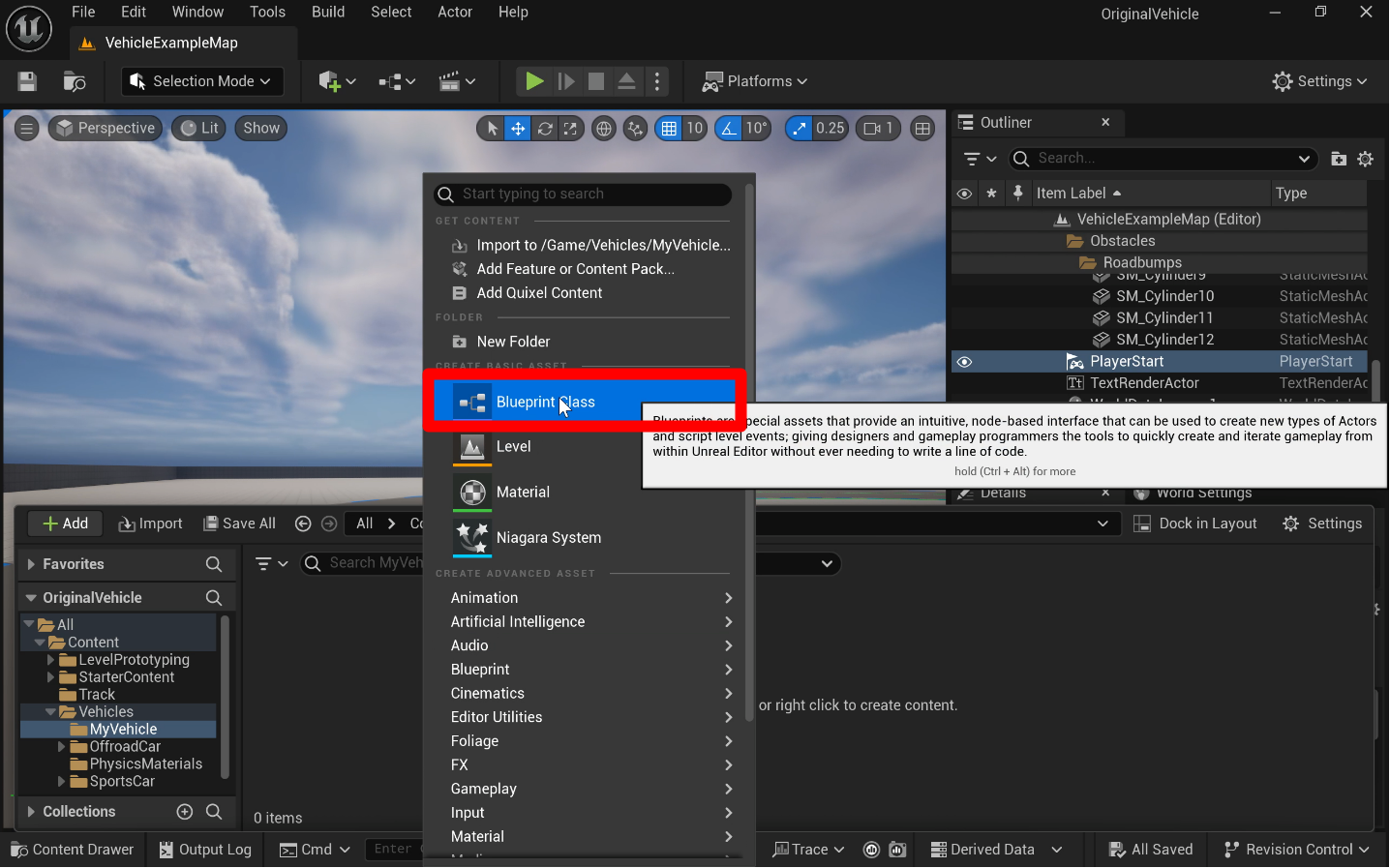Viewport: 1390px width, 868px height.
Task: Adjust camera speed setting button
Action: [x=879, y=128]
